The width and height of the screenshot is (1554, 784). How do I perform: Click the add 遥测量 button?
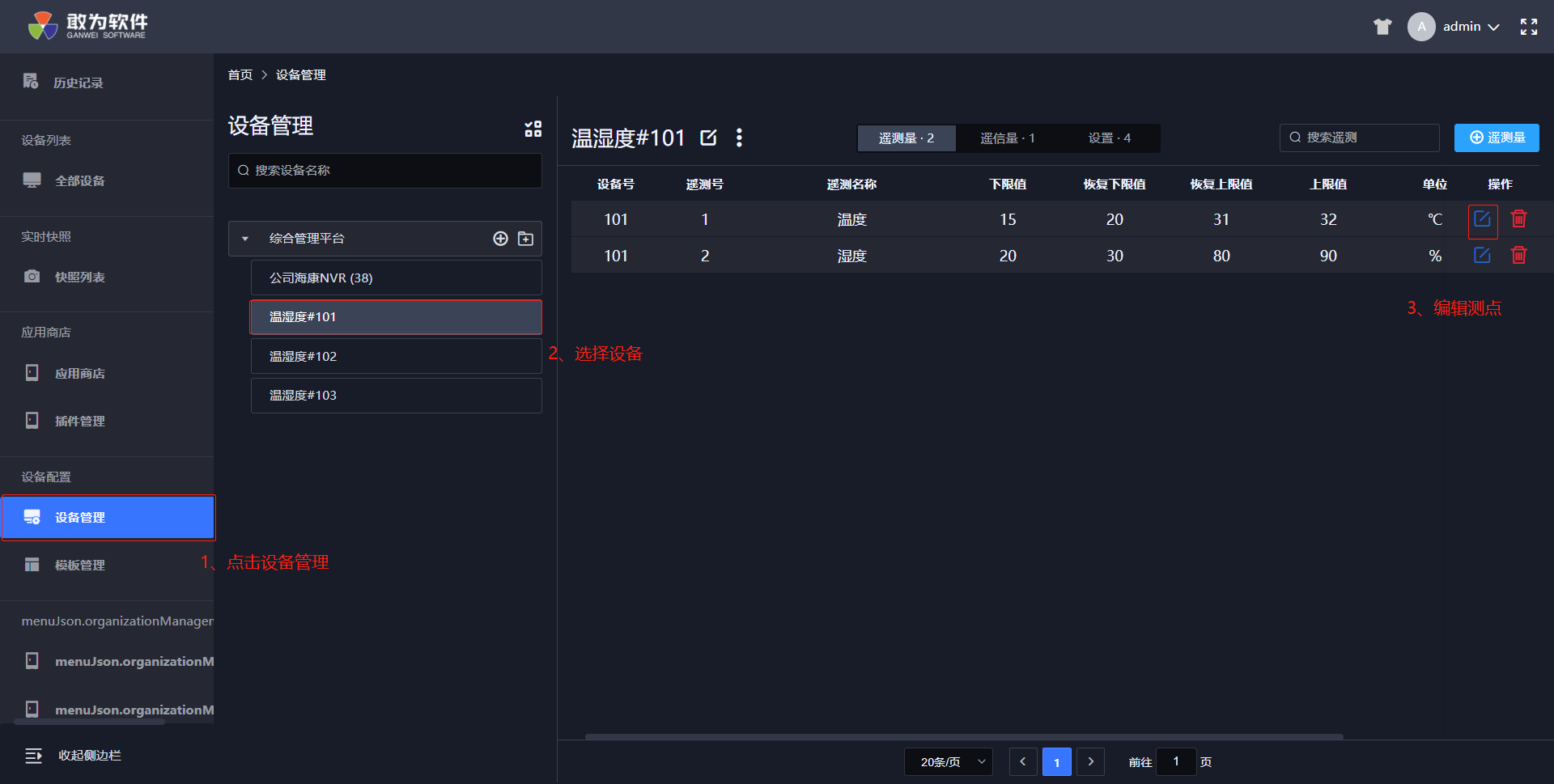[x=1497, y=138]
